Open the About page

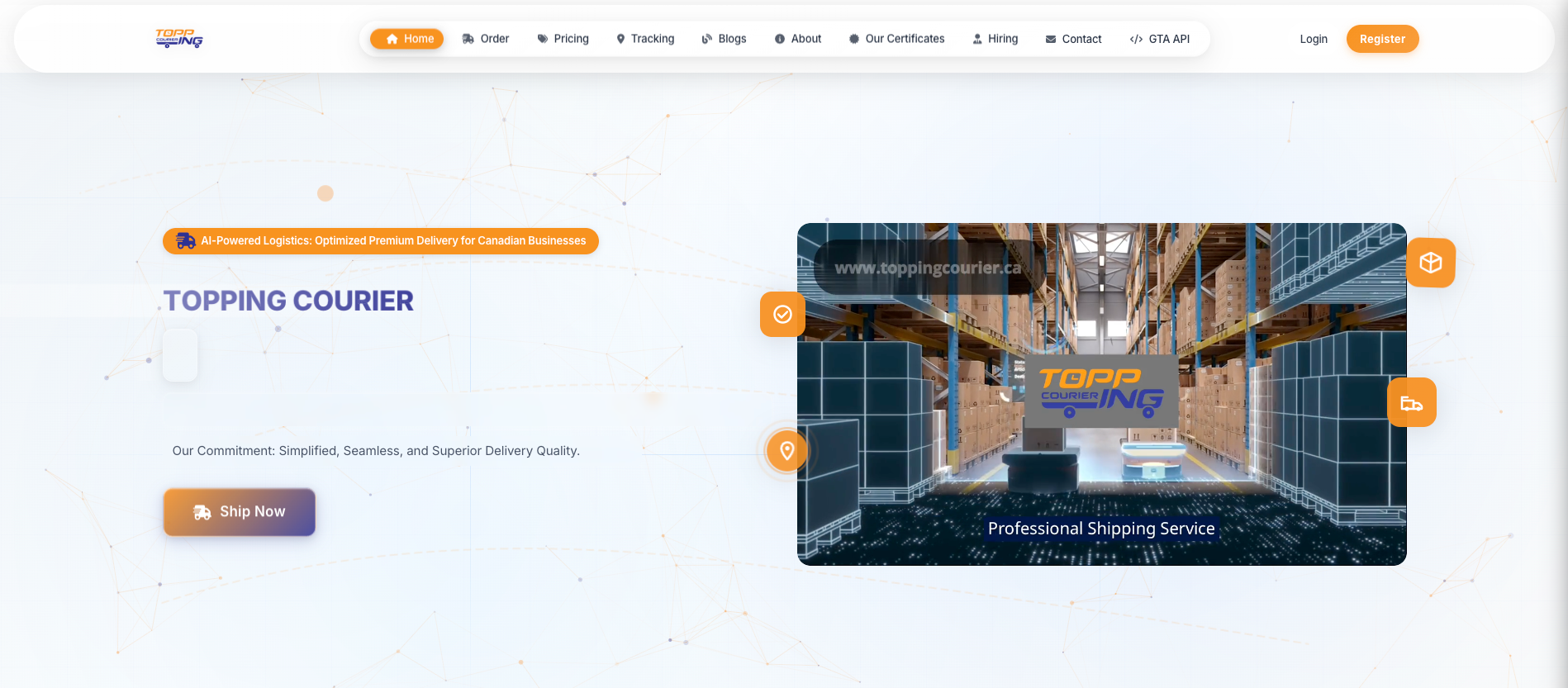click(x=798, y=39)
